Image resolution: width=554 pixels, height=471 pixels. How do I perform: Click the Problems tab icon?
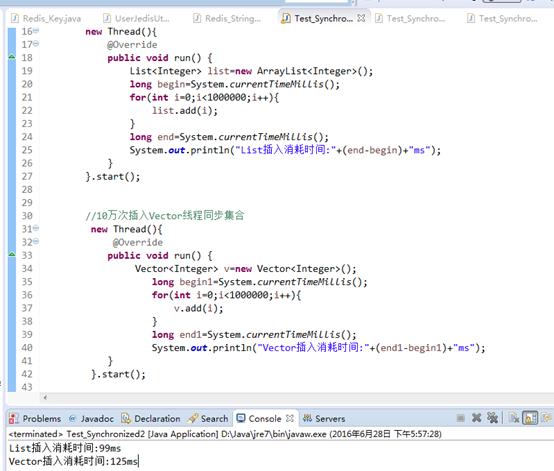point(14,418)
